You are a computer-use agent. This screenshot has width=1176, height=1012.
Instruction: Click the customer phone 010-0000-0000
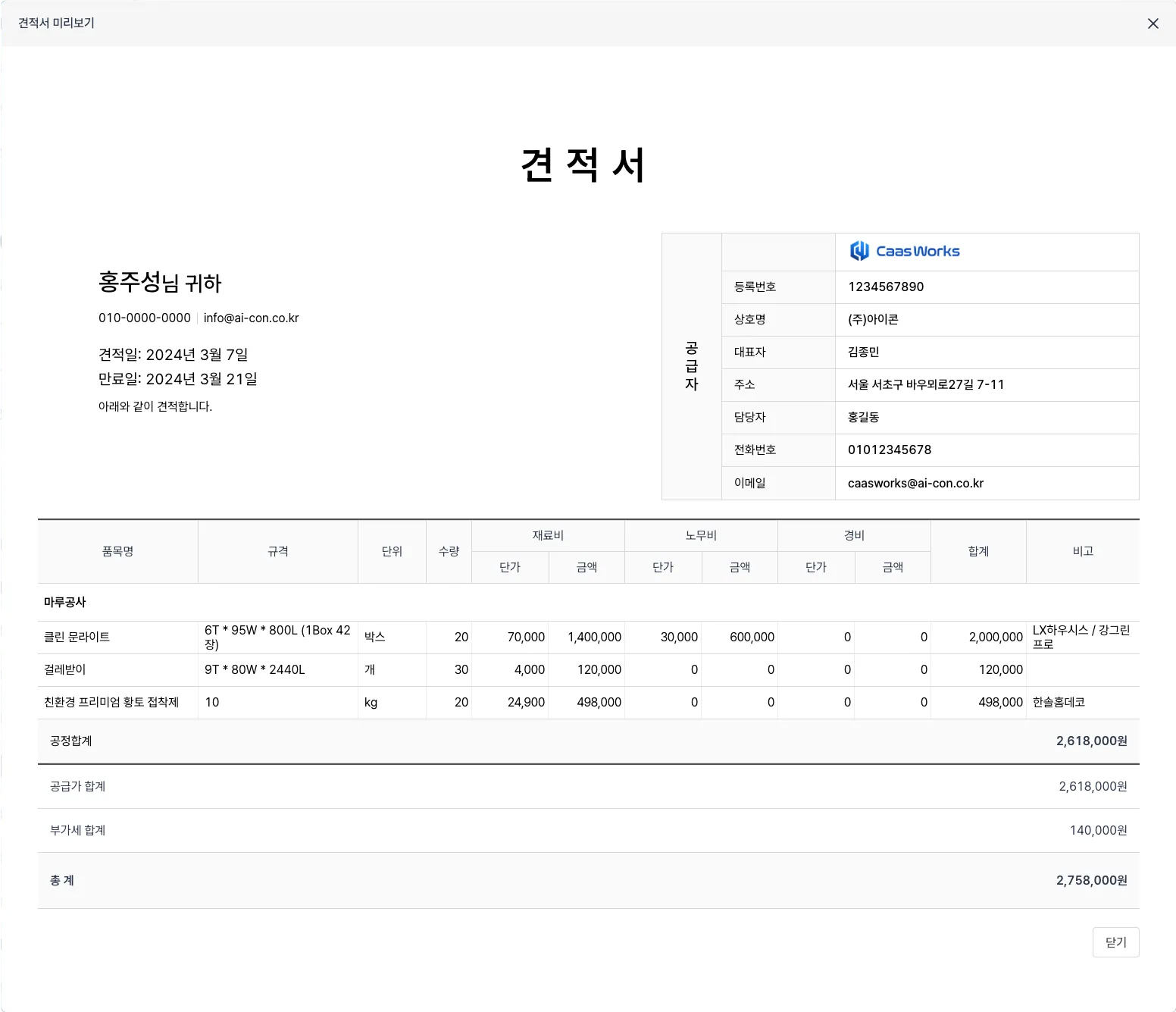coord(145,318)
